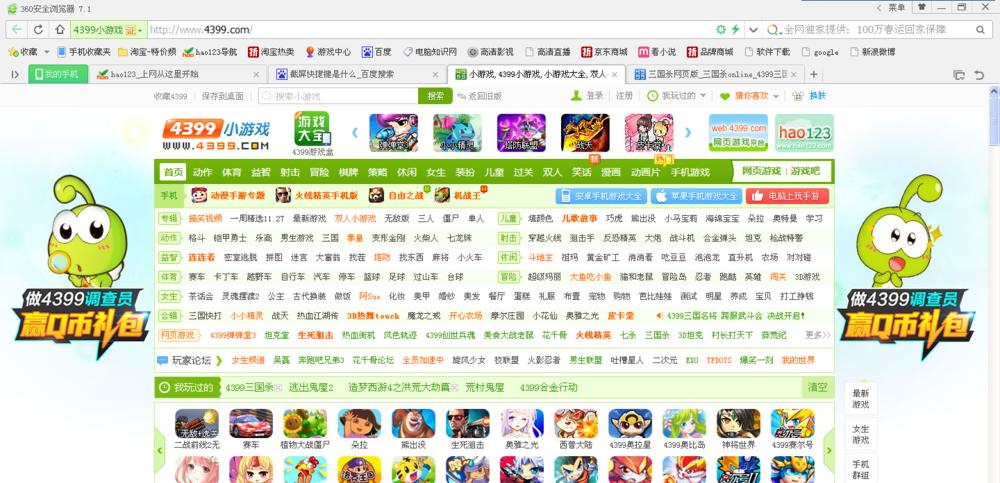
Task: Open the browser home page icon
Action: point(59,29)
